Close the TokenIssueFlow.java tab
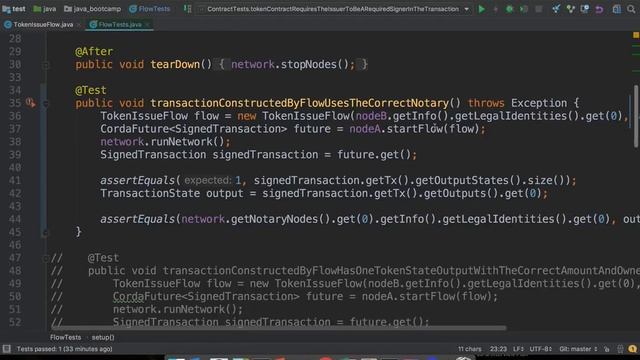The height and width of the screenshot is (360, 640). (79, 25)
